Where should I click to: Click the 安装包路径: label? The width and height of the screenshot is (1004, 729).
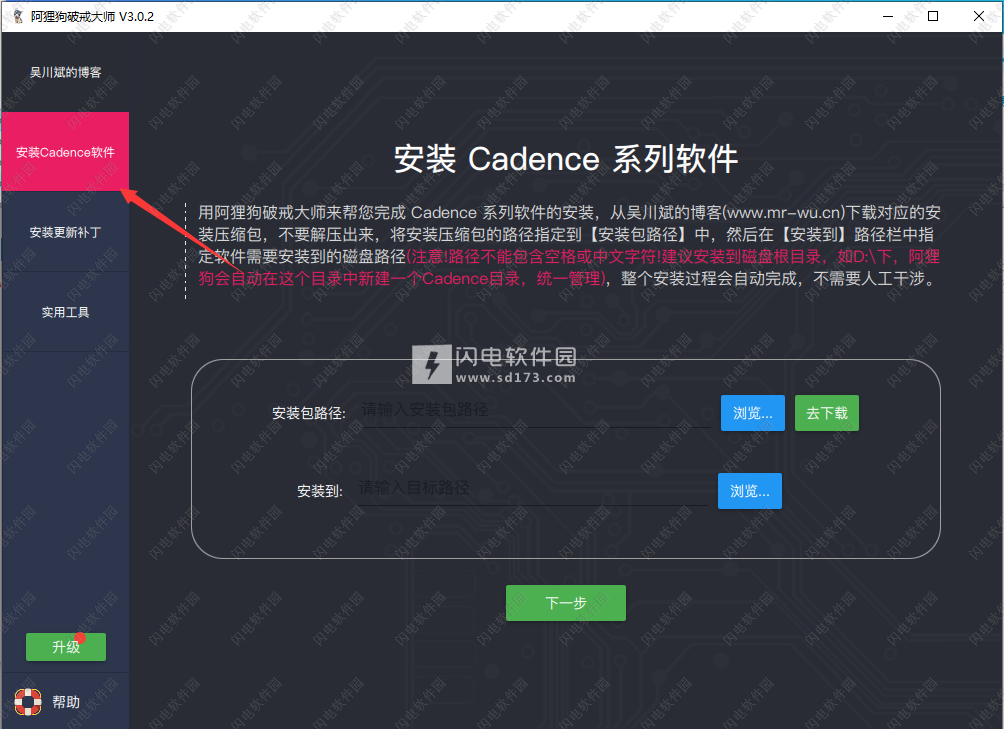[x=309, y=413]
